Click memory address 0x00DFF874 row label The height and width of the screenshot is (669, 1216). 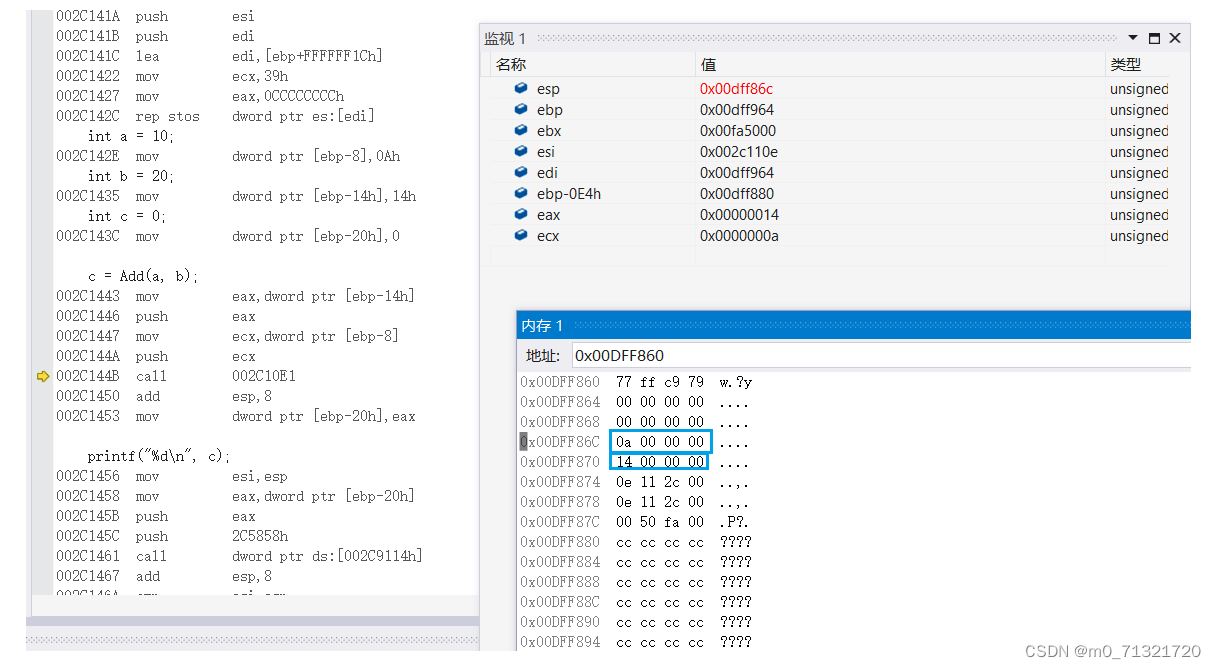[560, 482]
